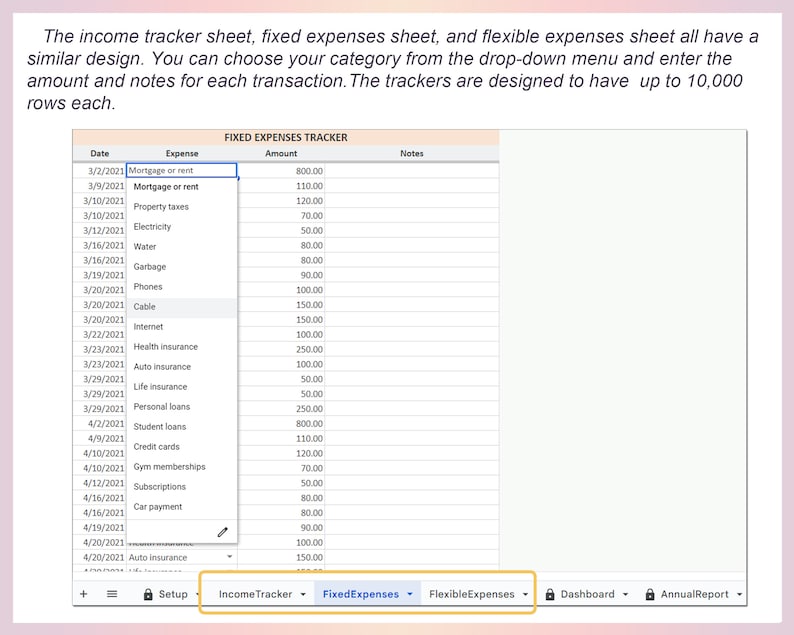Open the all sheets list icon

[112, 593]
